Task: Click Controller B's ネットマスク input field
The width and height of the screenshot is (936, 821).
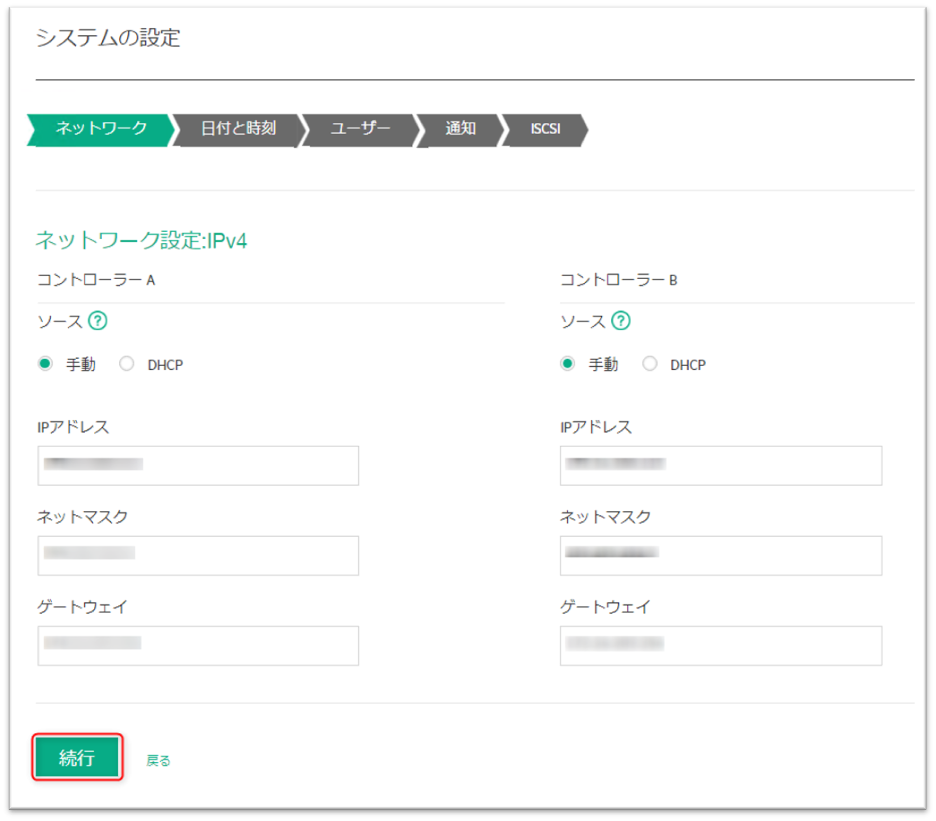Action: pos(720,555)
